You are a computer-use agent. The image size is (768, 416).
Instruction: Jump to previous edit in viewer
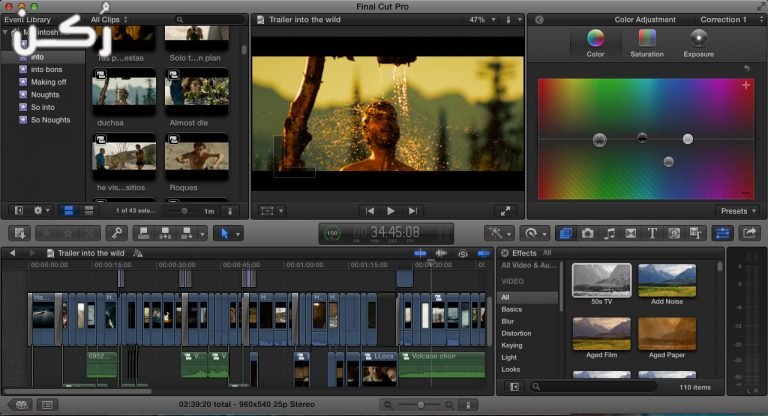click(x=370, y=211)
